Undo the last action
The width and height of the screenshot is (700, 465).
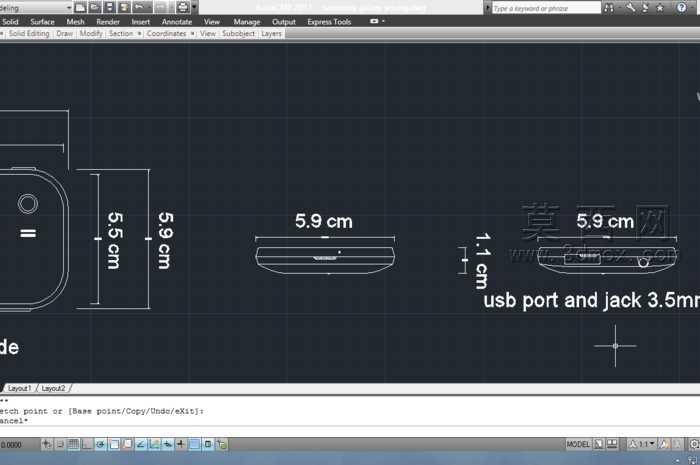click(139, 7)
